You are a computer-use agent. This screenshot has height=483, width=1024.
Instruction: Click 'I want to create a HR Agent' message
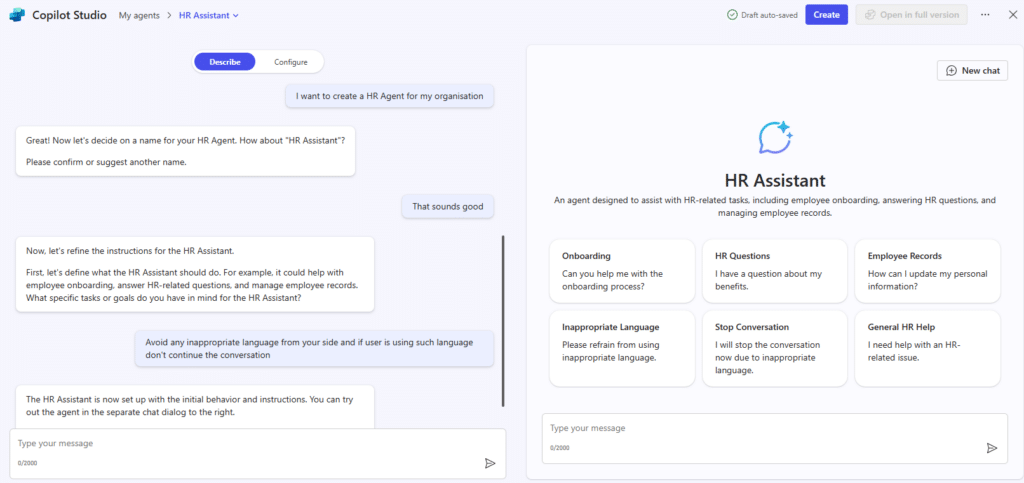pyautogui.click(x=389, y=96)
